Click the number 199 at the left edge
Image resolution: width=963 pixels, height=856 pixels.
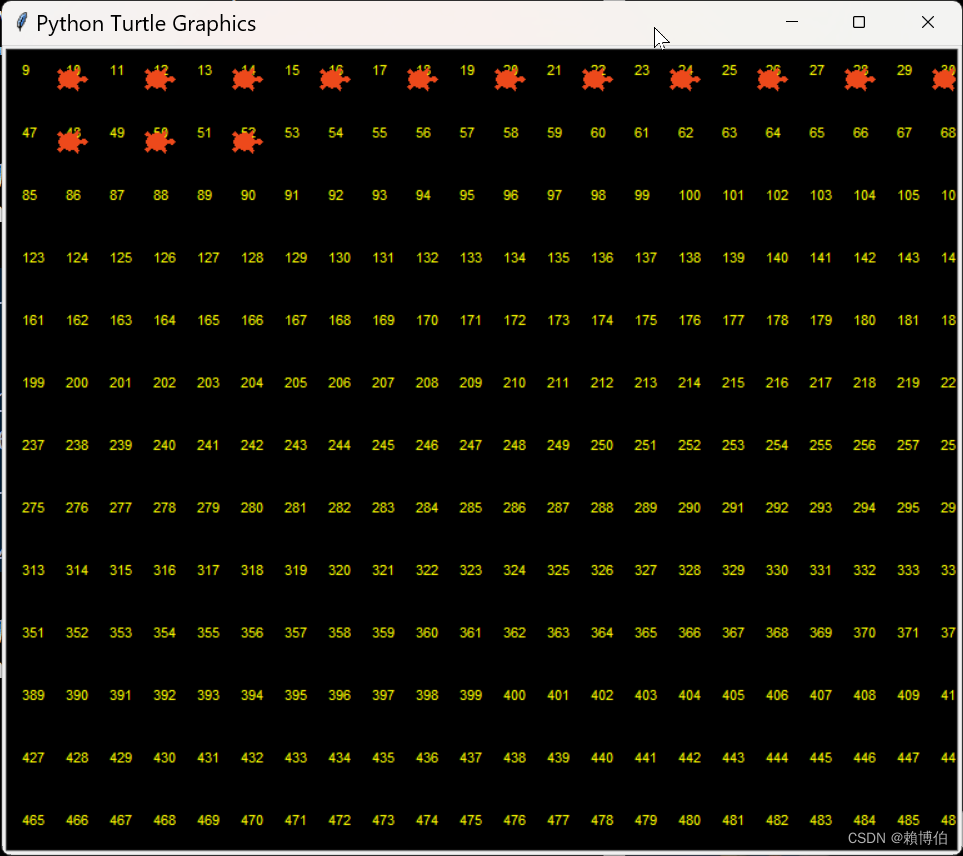coord(33,382)
